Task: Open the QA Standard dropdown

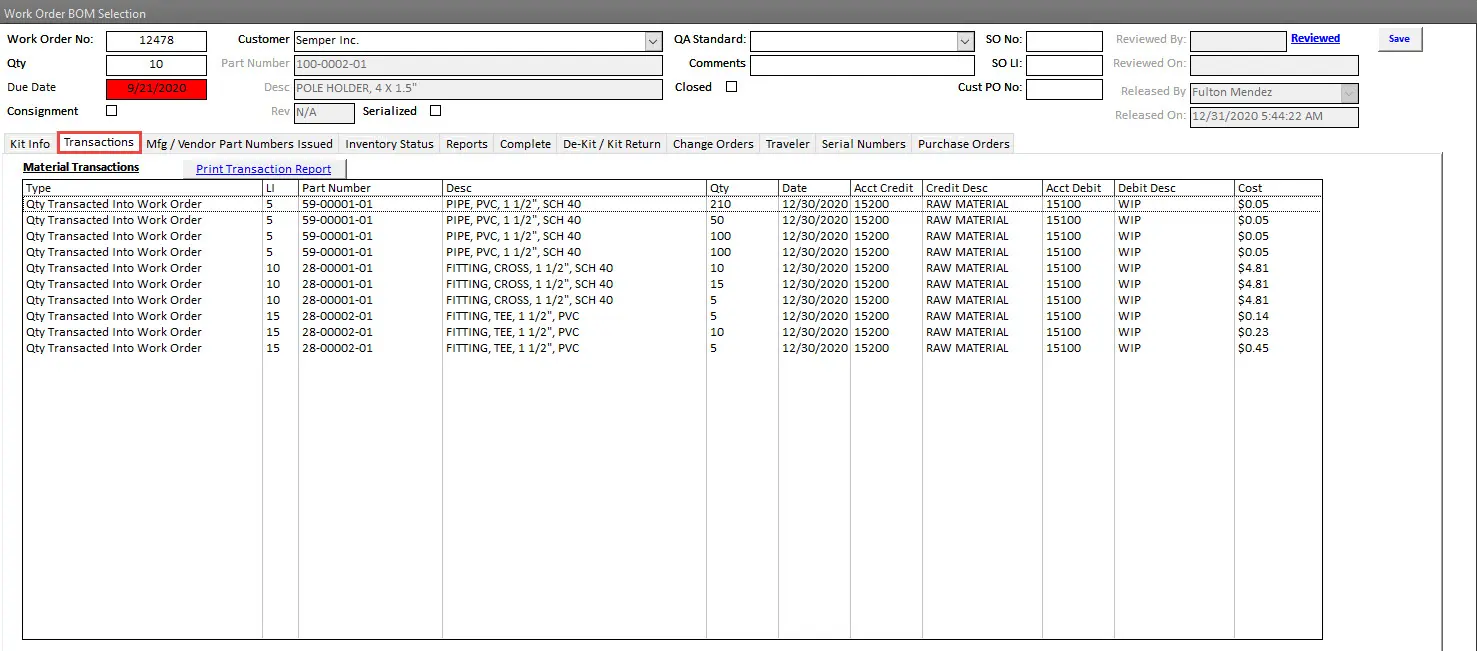Action: tap(965, 41)
